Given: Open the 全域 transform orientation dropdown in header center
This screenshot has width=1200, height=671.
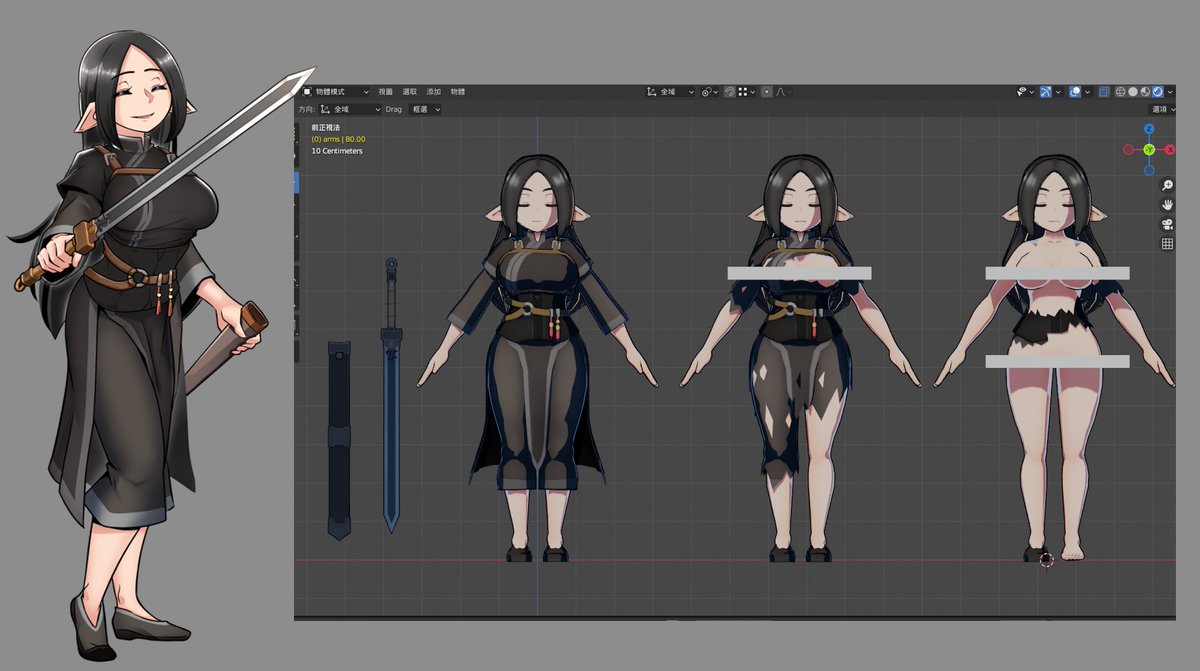Looking at the screenshot, I should coord(670,92).
